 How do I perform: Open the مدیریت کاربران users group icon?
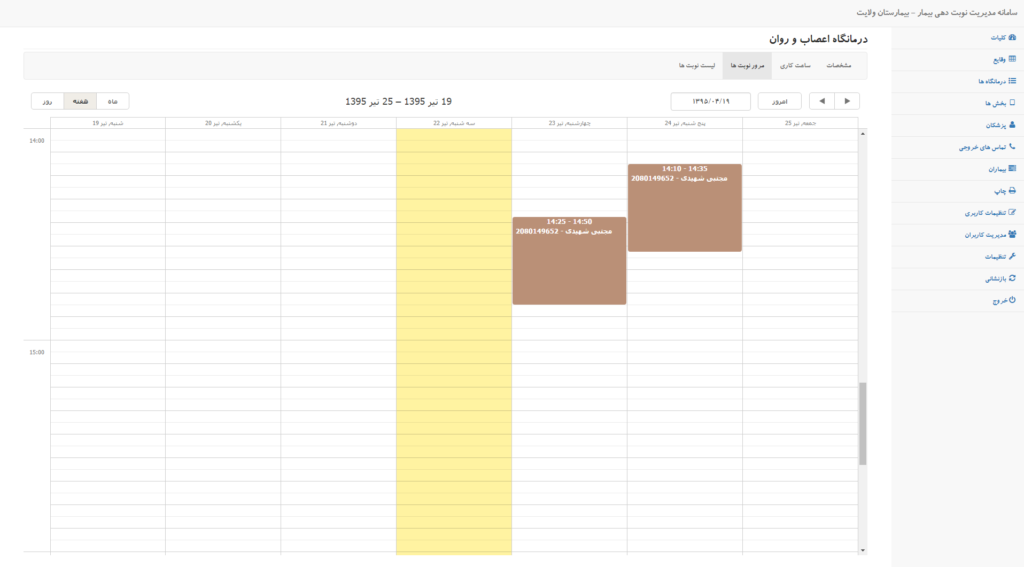tap(1012, 234)
